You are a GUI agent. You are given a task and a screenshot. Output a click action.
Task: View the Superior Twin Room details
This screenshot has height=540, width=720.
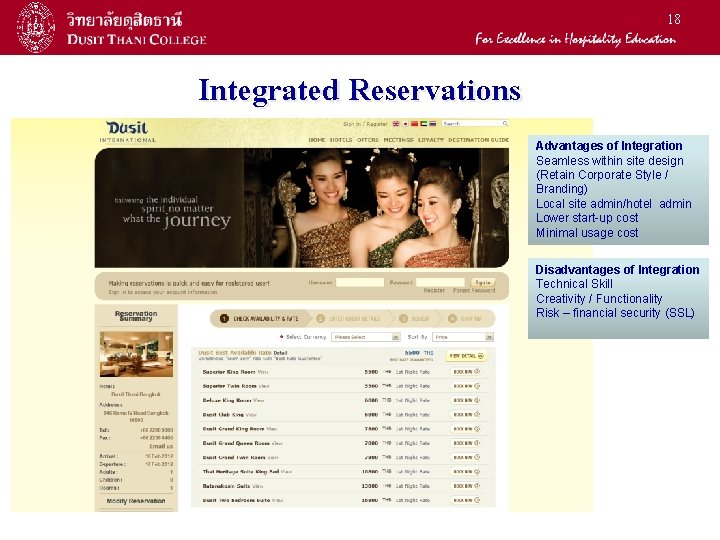[264, 386]
